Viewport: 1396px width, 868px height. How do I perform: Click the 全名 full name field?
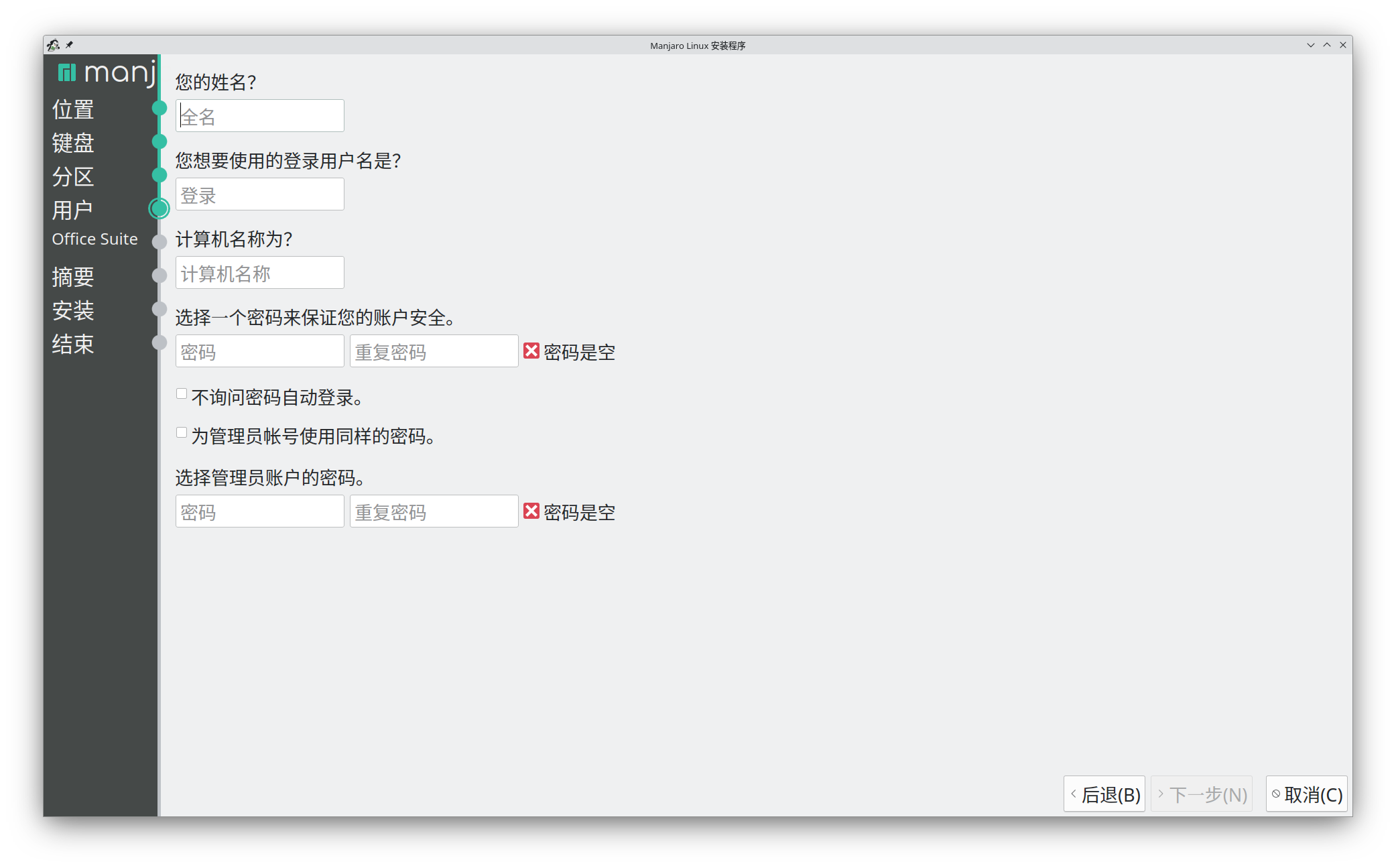[x=260, y=117]
